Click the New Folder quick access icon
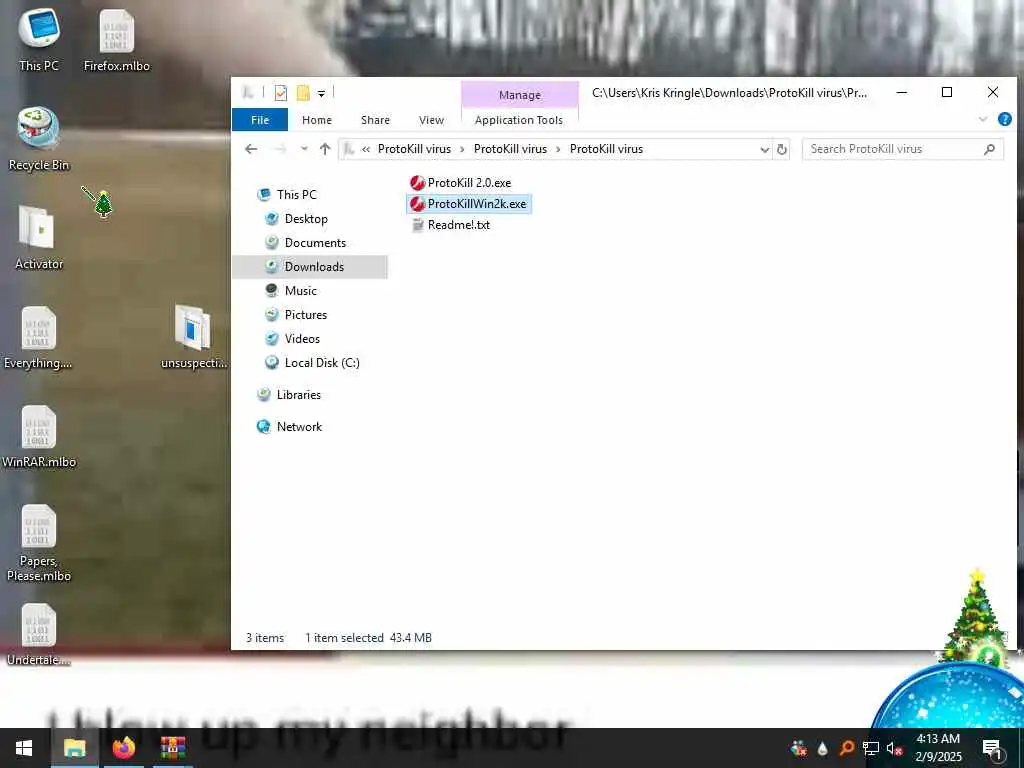The width and height of the screenshot is (1024, 768). point(303,93)
